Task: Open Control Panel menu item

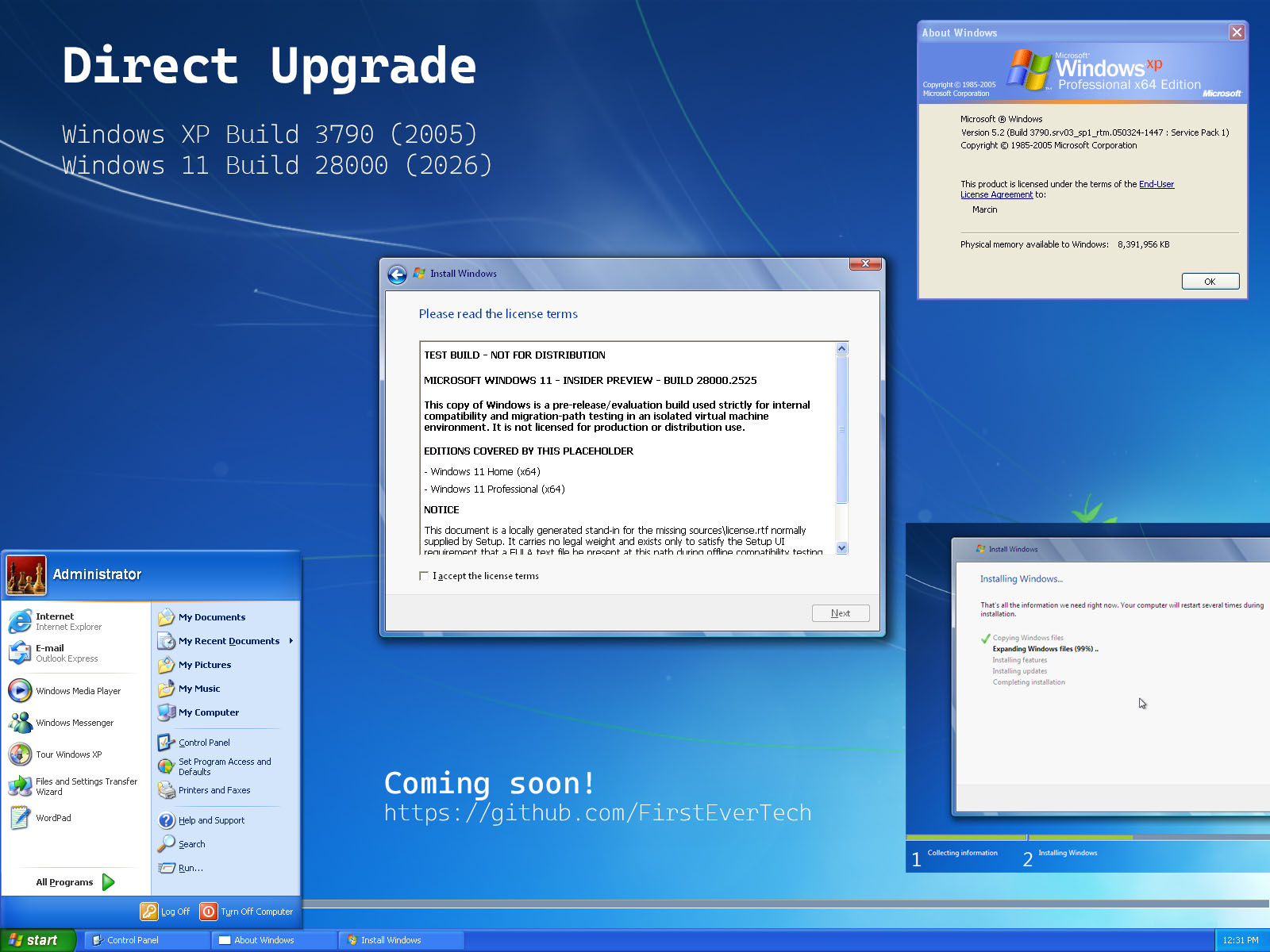Action: click(x=204, y=743)
